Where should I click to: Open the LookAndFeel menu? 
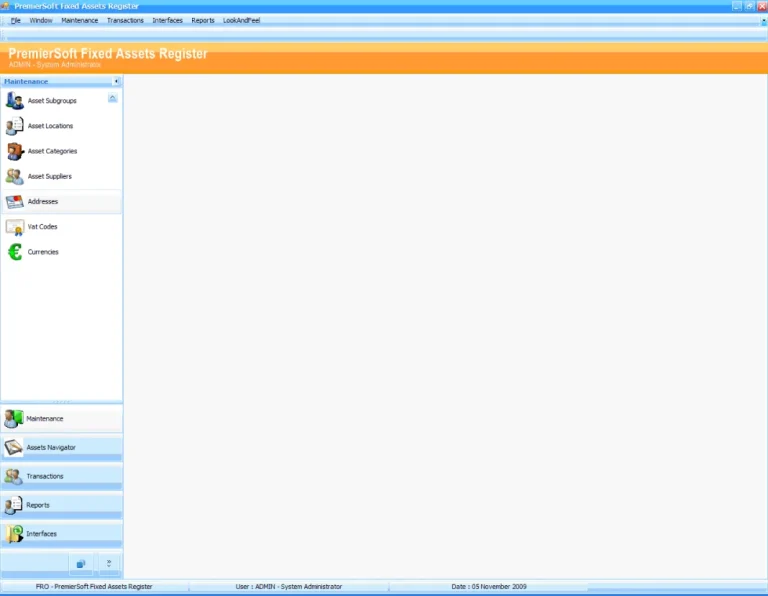coord(241,21)
